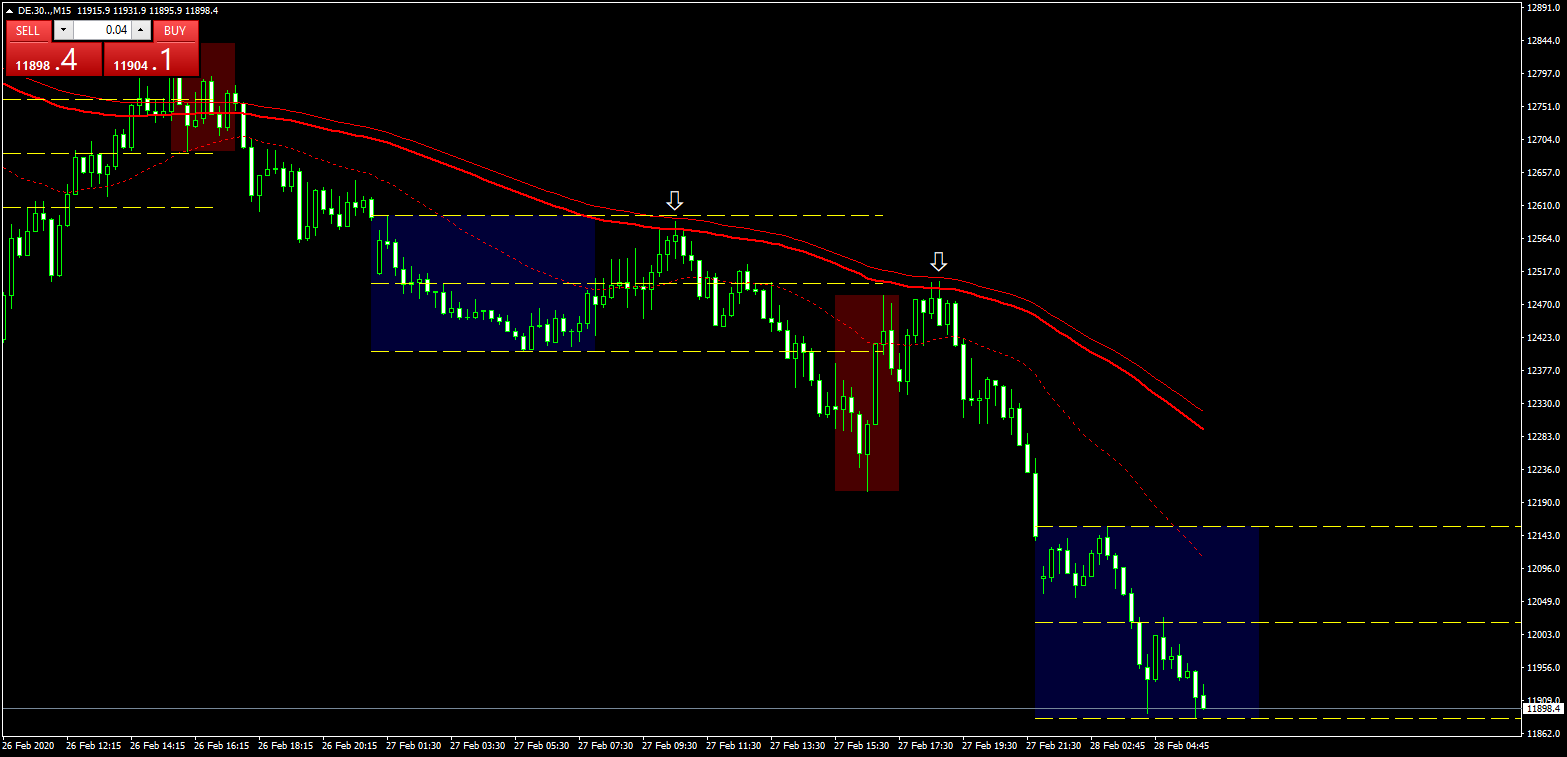The width and height of the screenshot is (1567, 757).
Task: Increase lot volume with up arrow
Action: tap(141, 31)
